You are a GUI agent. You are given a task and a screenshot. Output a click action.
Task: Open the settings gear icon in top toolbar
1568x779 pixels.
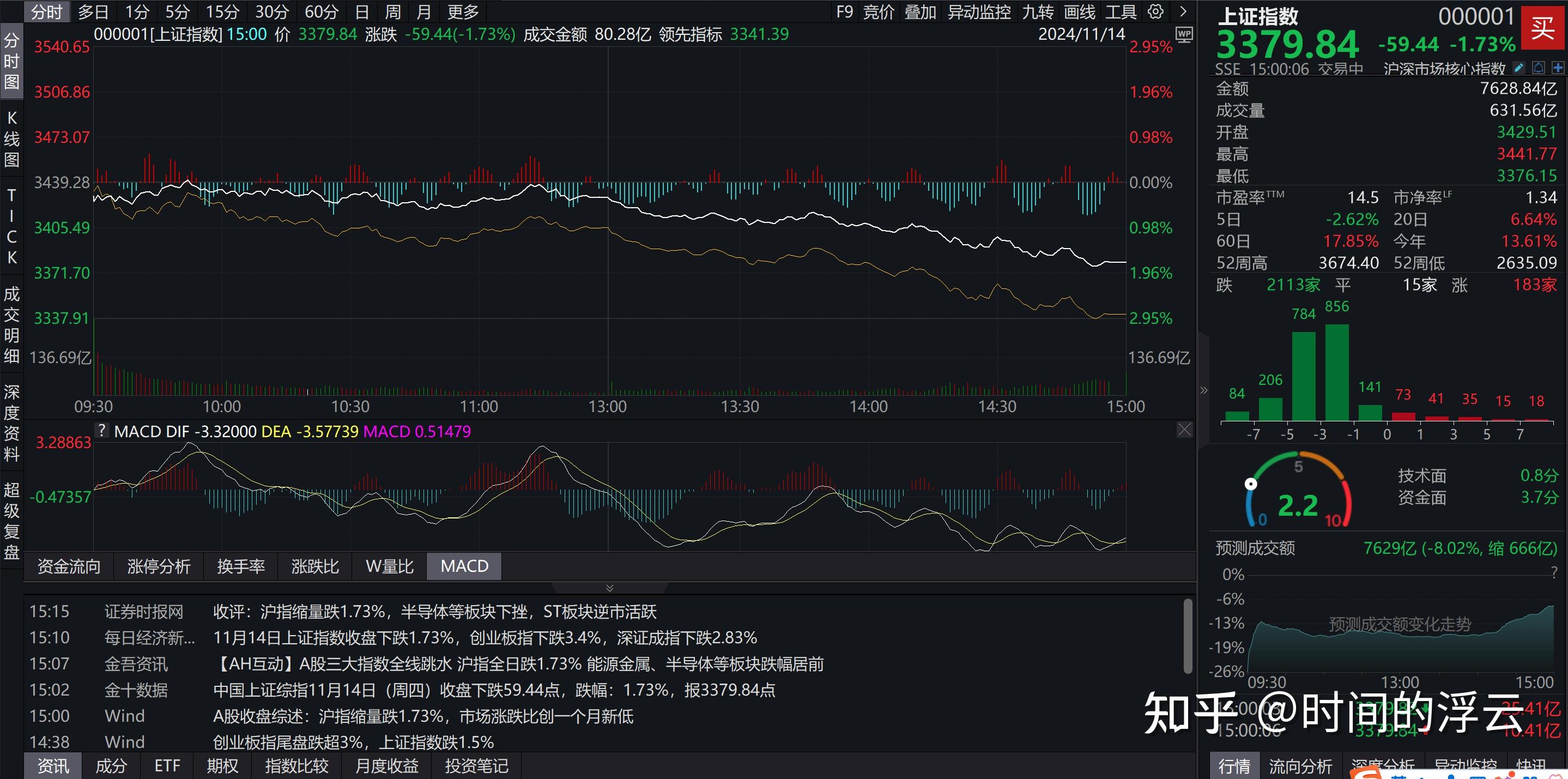(x=1155, y=11)
